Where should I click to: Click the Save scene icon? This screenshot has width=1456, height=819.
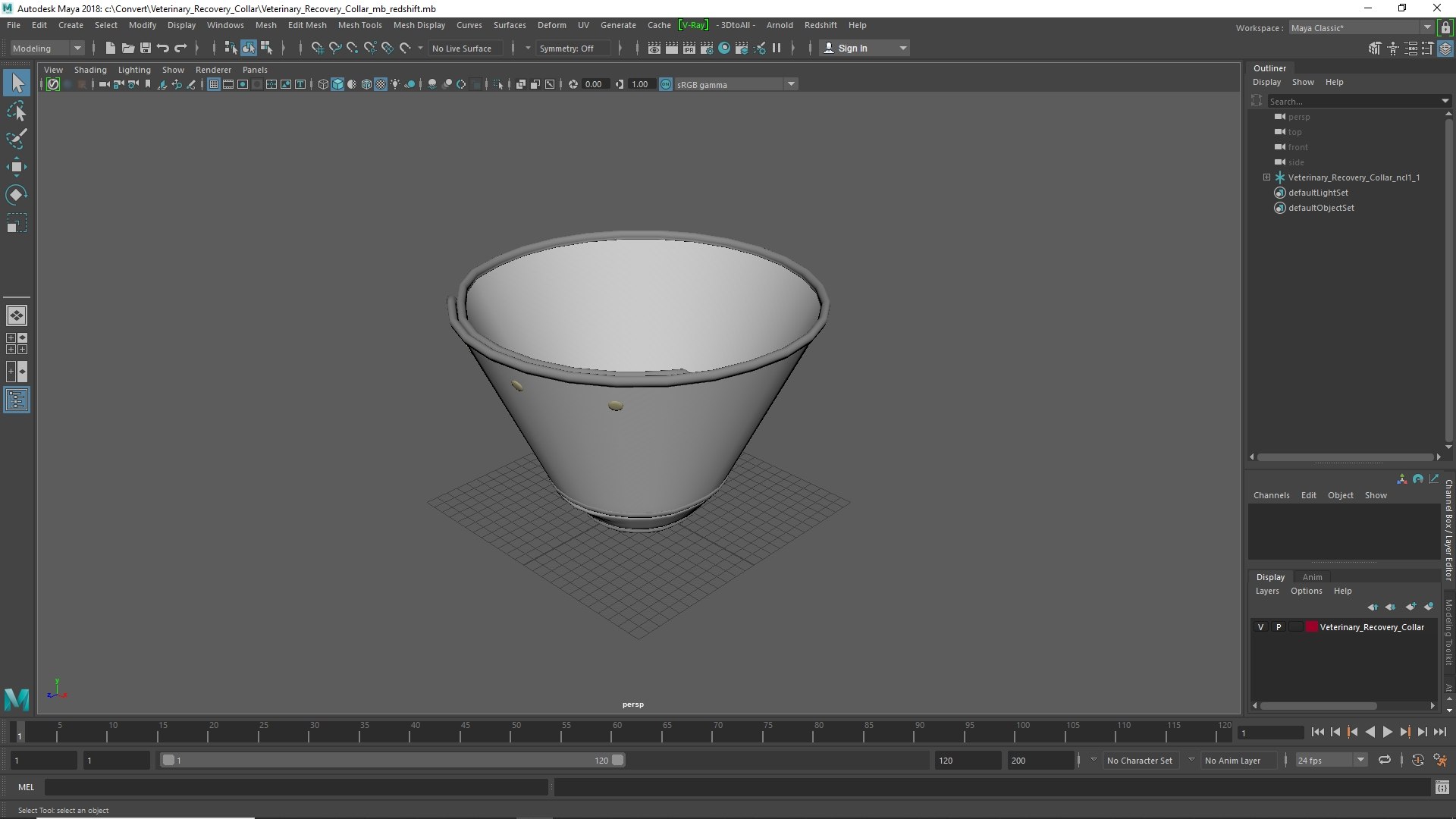[146, 48]
